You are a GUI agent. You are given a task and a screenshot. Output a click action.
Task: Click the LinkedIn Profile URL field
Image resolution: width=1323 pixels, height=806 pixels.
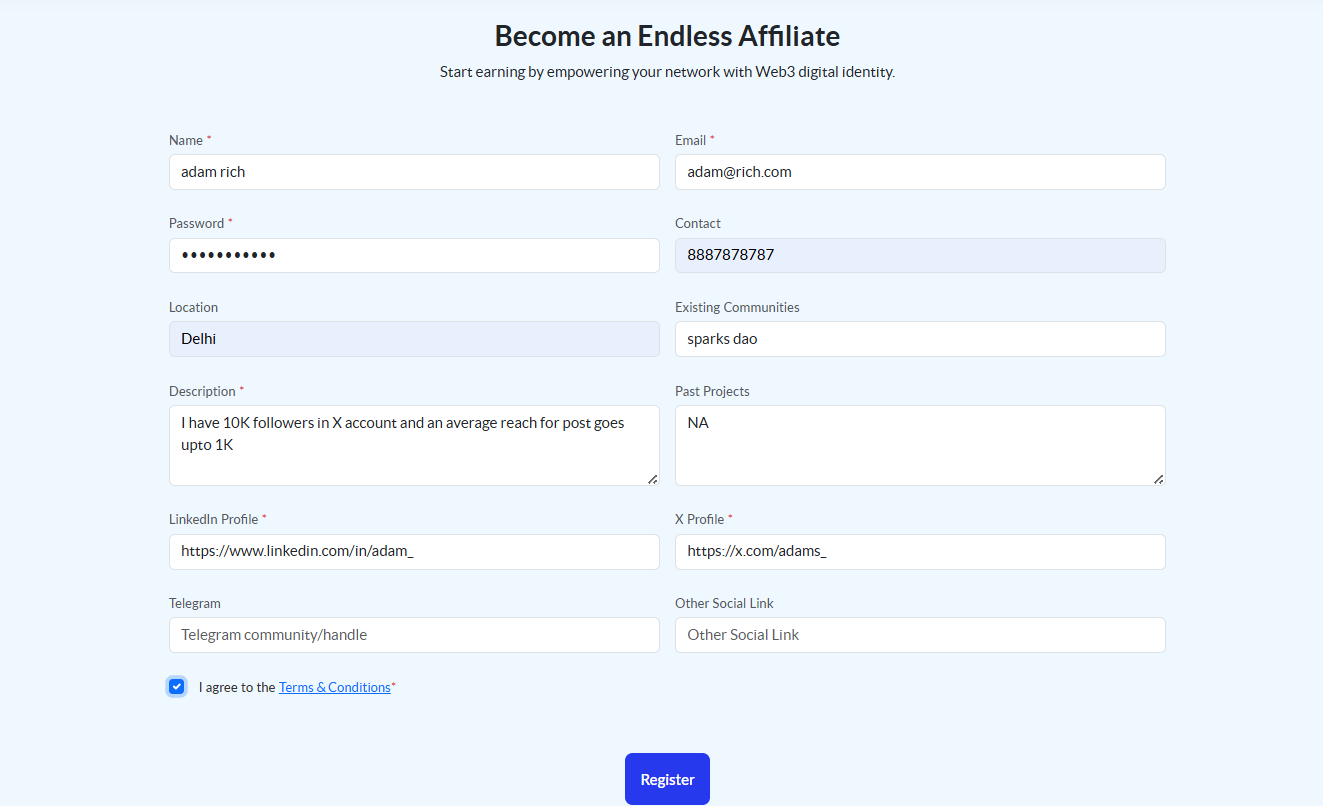coord(414,552)
